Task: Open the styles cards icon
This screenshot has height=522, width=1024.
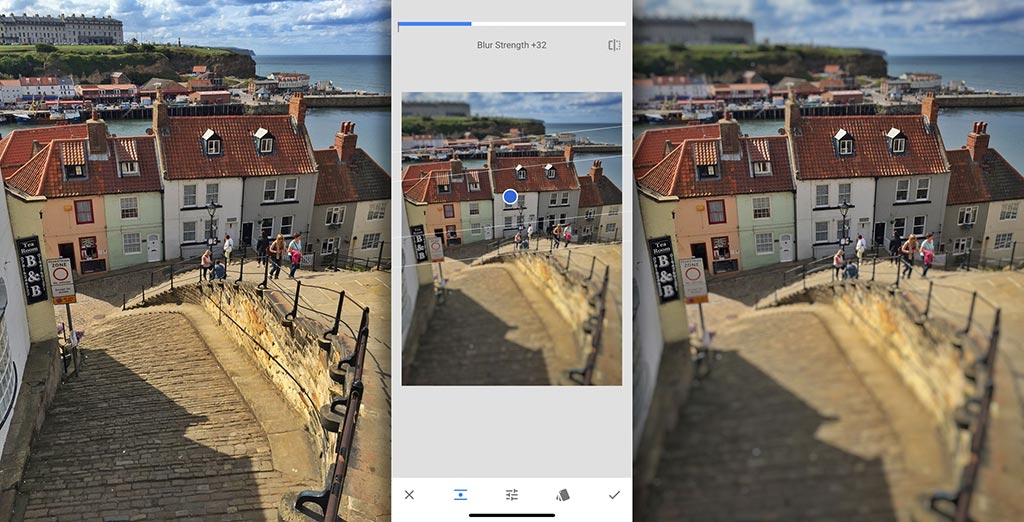Action: pos(563,495)
